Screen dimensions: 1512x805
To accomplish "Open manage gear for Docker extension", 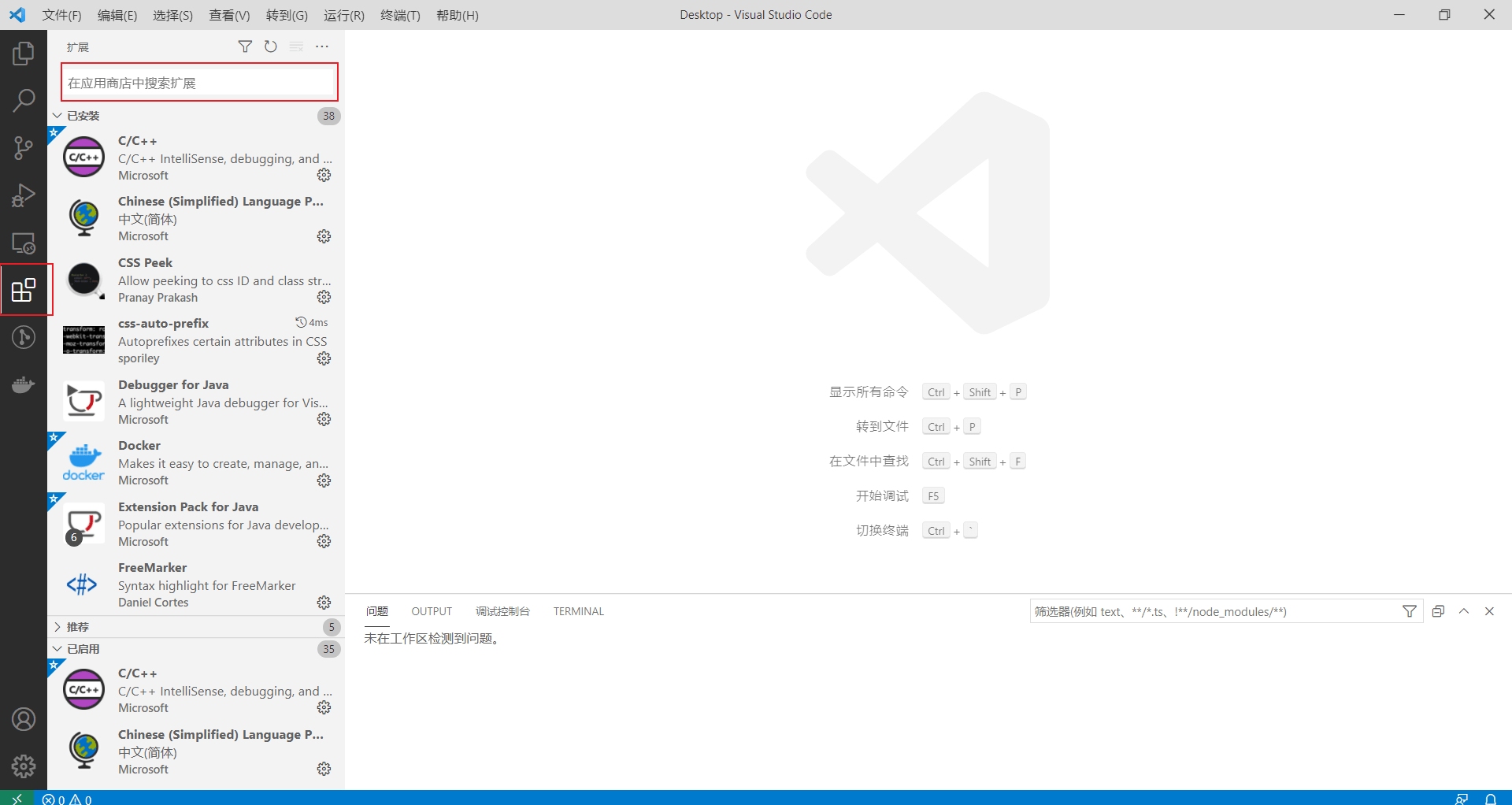I will tap(324, 480).
